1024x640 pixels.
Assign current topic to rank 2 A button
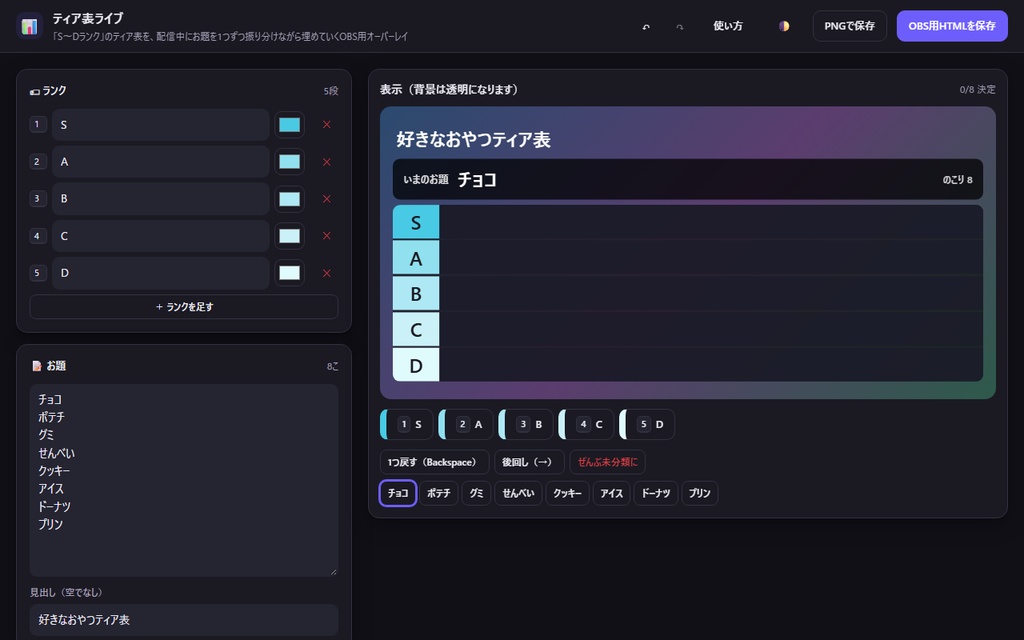coord(466,424)
